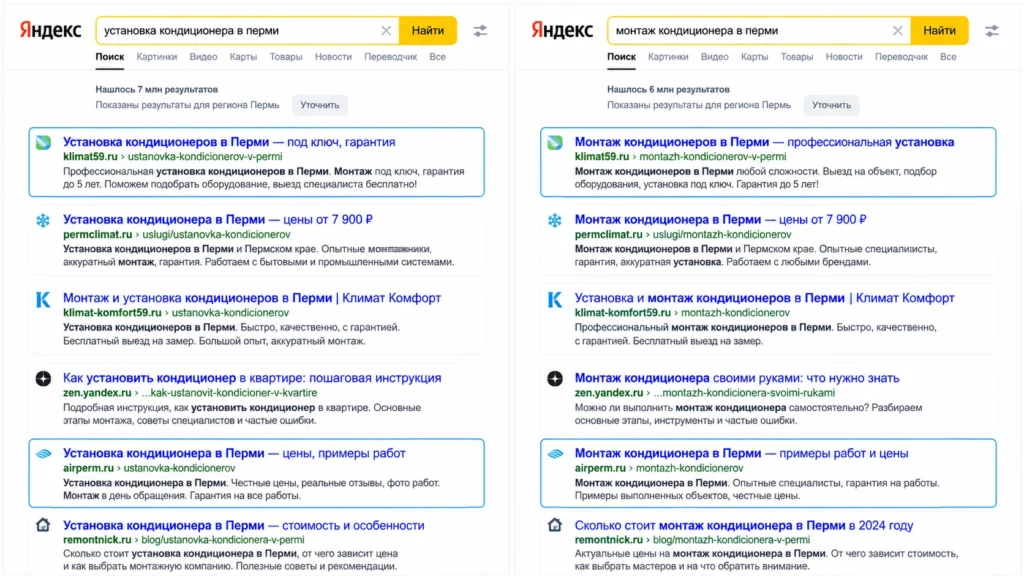Open left result 'Установка кондиционера в Перми — цены от 7 900 ₽'
The height and width of the screenshot is (576, 1024).
tap(217, 219)
